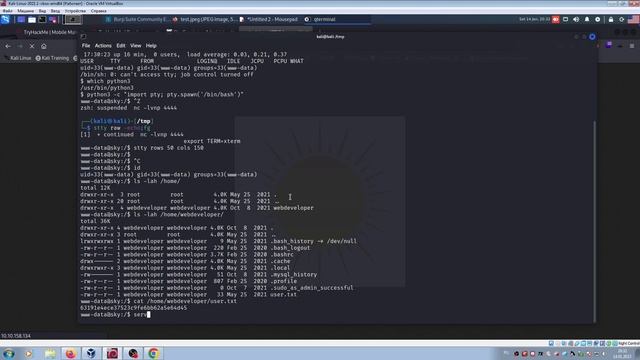Open the Windows Start orb
The height and width of the screenshot is (360, 640).
9,353
